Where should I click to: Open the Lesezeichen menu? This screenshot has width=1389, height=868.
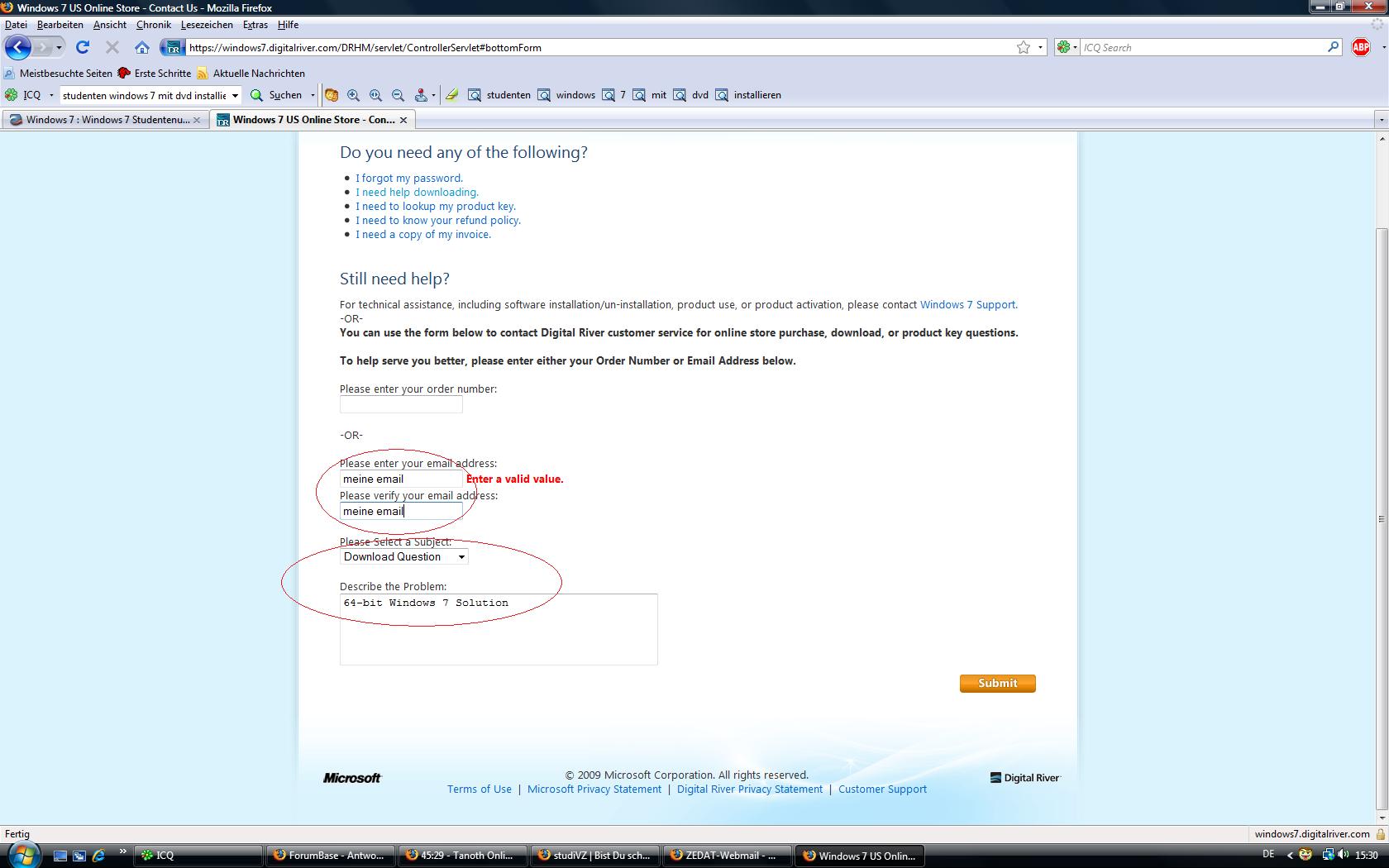(207, 25)
